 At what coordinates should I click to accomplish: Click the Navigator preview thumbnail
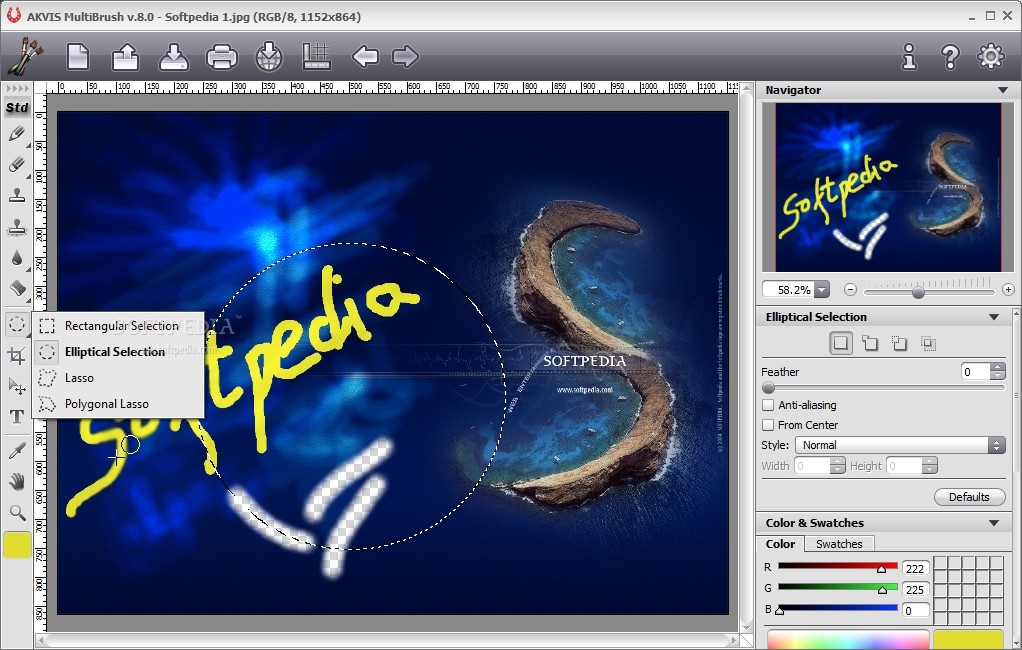[888, 187]
